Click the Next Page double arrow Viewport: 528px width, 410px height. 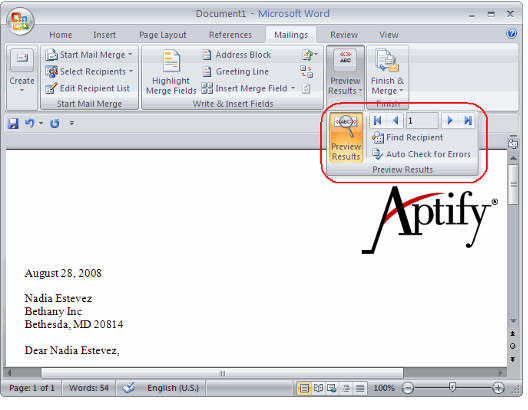(513, 360)
